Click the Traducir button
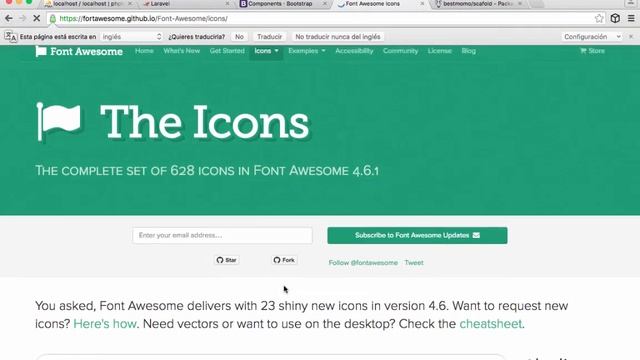This screenshot has width=640, height=360. [x=269, y=37]
